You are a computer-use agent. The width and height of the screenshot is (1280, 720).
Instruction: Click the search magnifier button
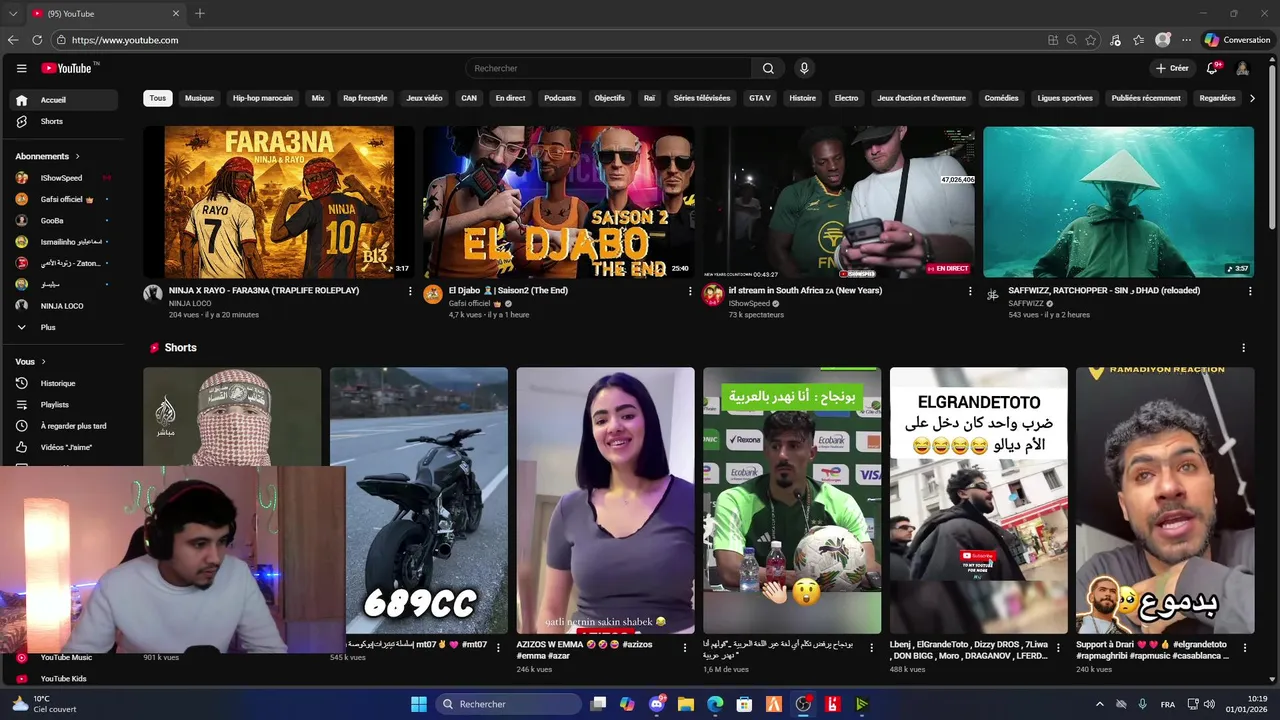point(768,68)
